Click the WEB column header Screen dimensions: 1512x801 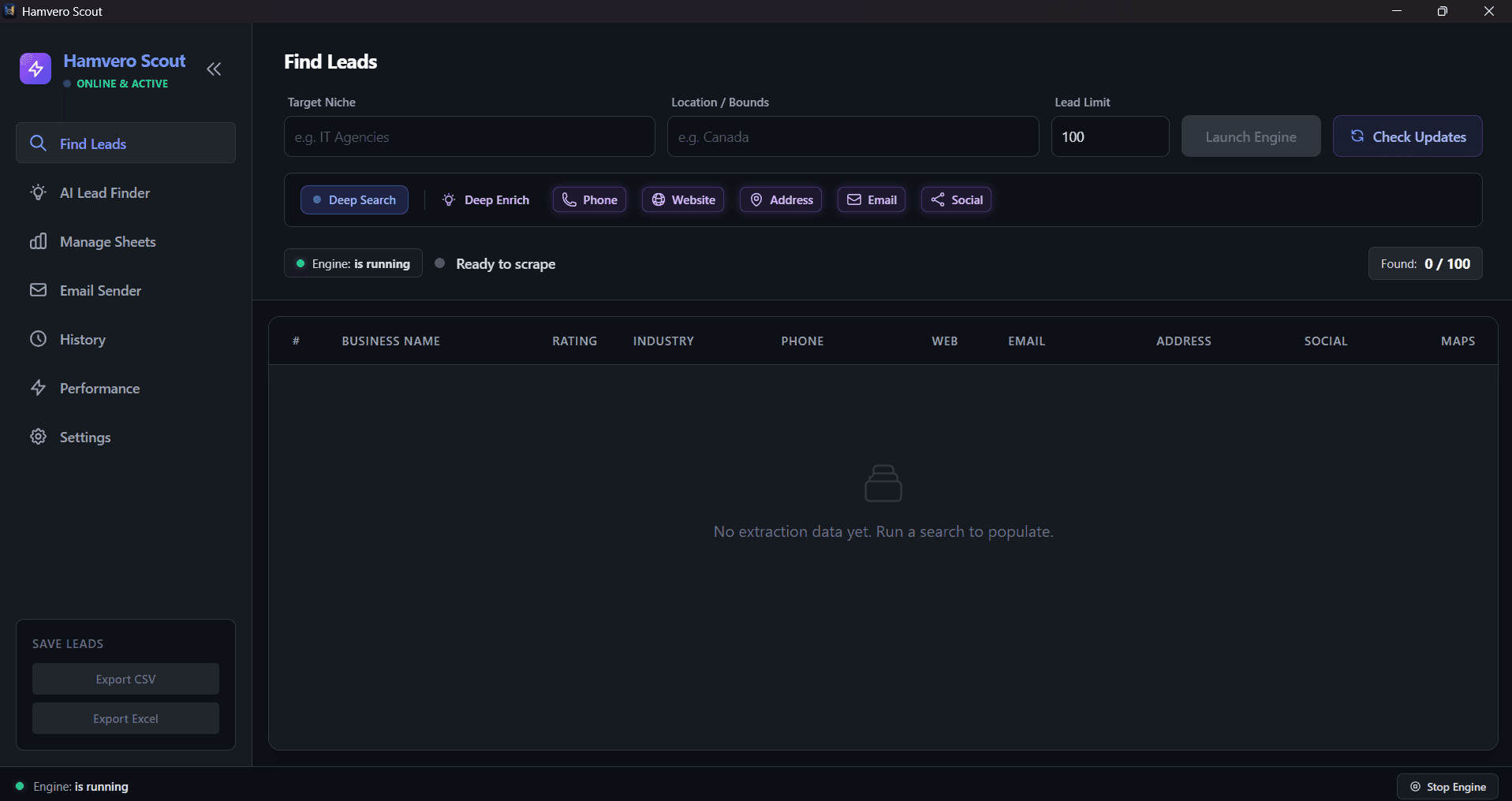click(x=945, y=341)
